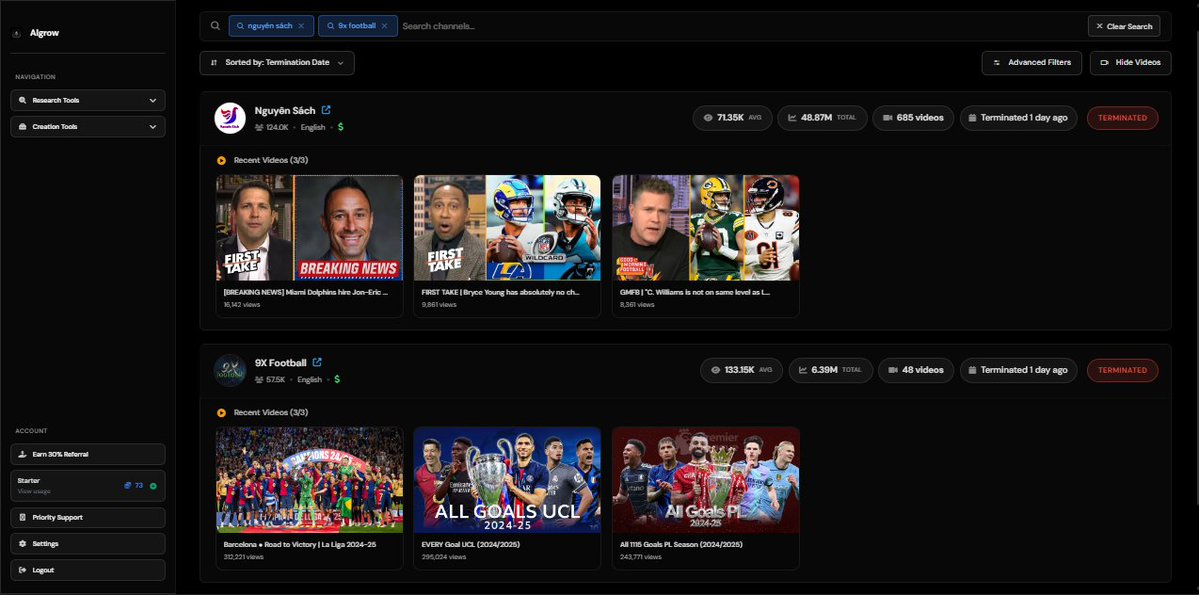Click the search magnifier icon
Image resolution: width=1199 pixels, height=595 pixels.
(x=216, y=25)
